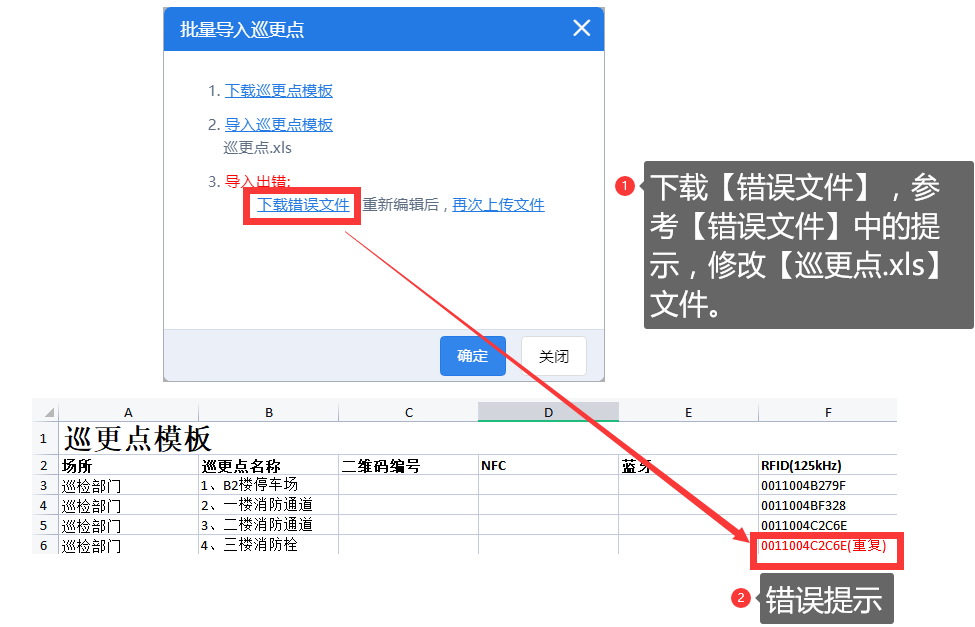Click the 关闭 button

[x=553, y=356]
